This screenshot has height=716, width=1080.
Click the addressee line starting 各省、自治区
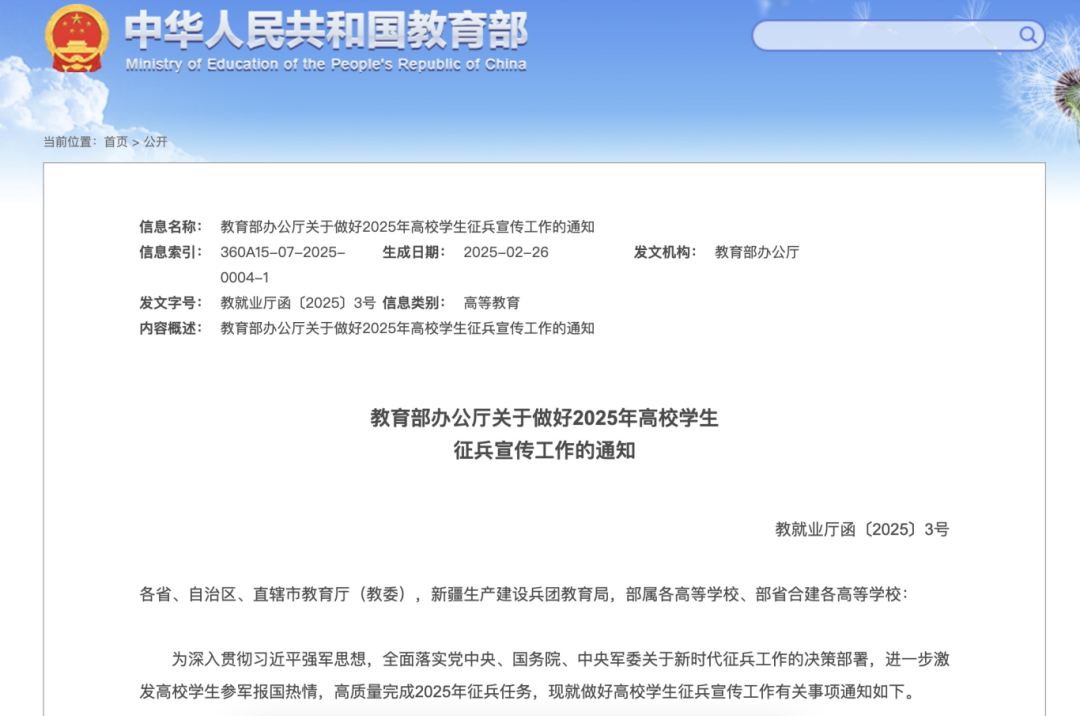[x=523, y=594]
